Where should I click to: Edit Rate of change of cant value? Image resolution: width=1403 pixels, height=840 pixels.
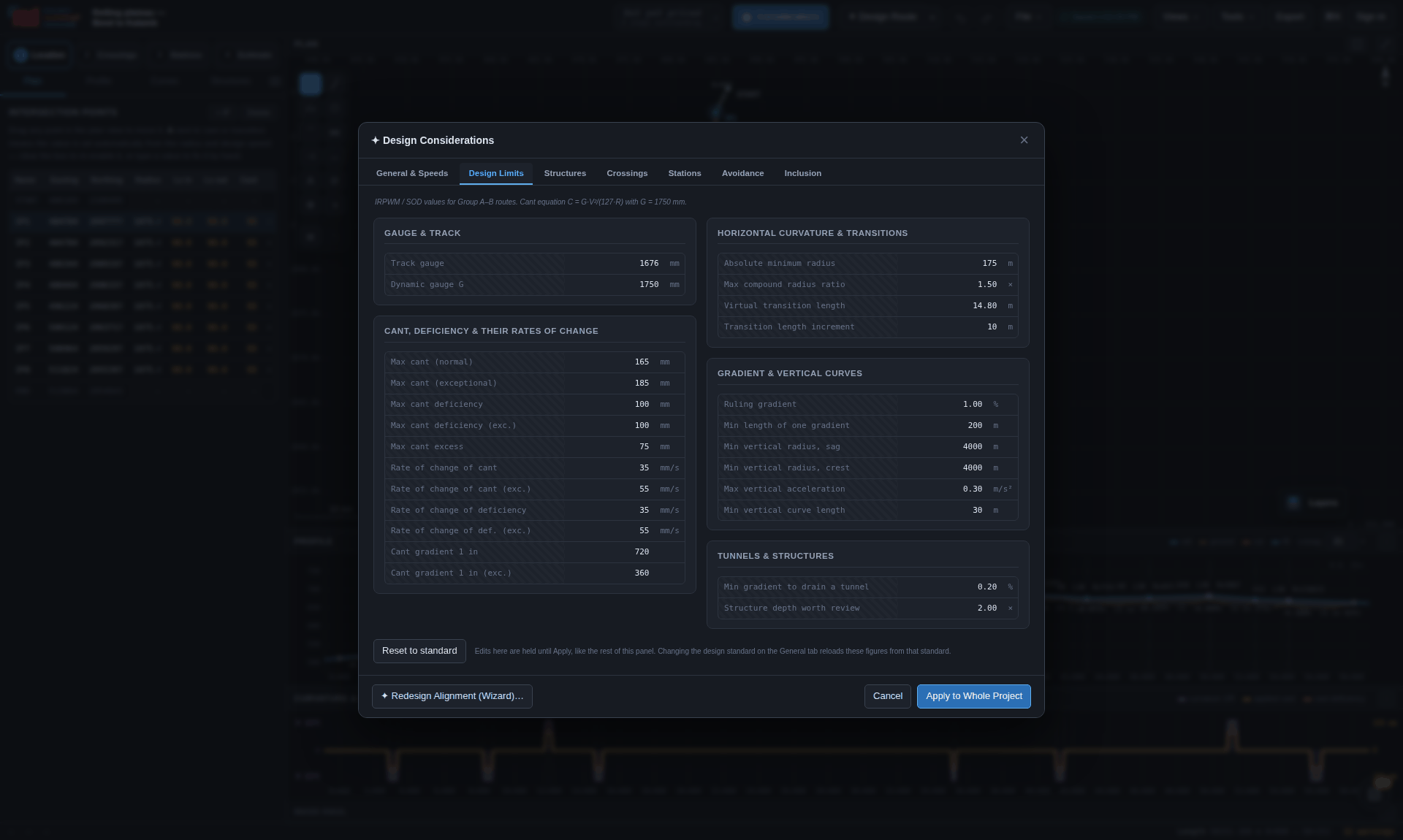[609, 468]
